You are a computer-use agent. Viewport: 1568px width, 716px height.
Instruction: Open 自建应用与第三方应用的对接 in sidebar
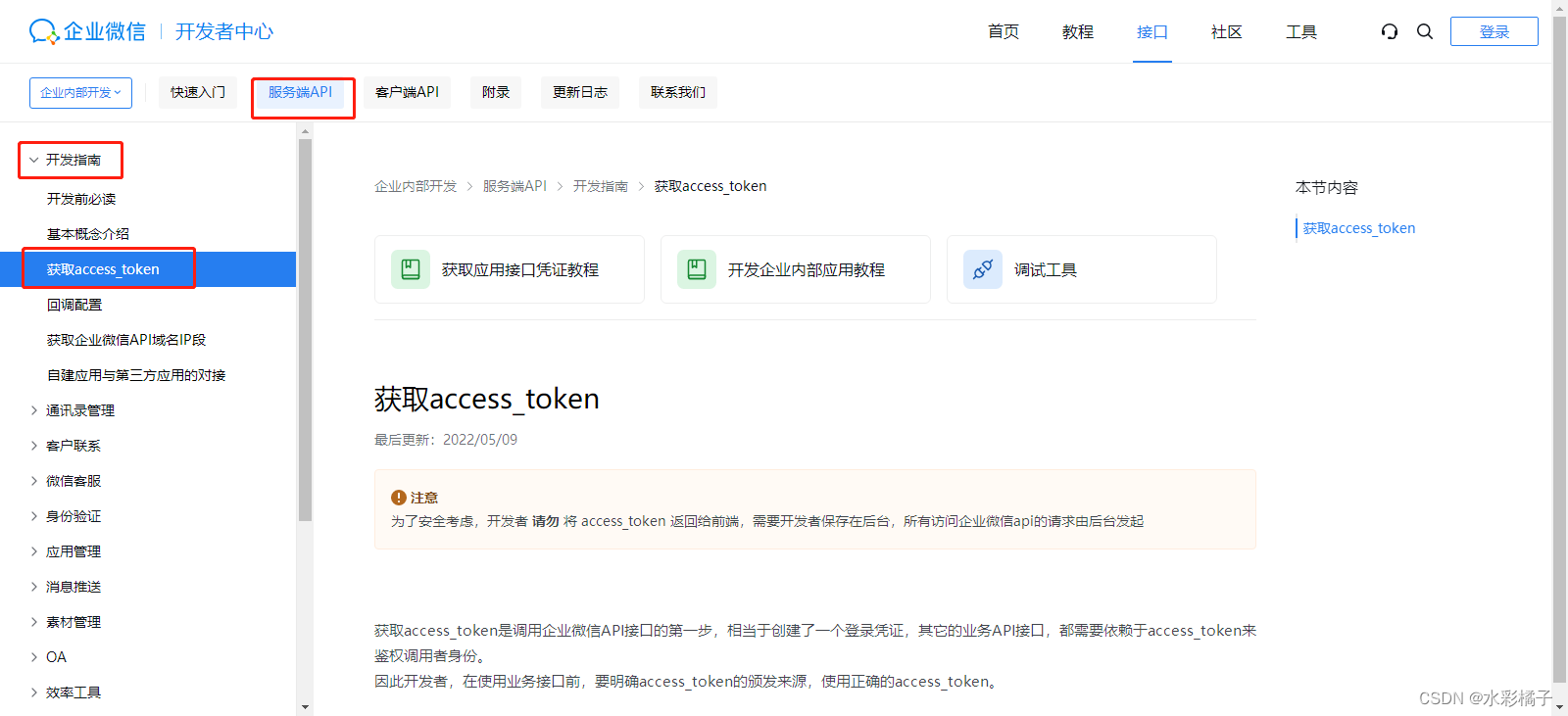tap(136, 375)
